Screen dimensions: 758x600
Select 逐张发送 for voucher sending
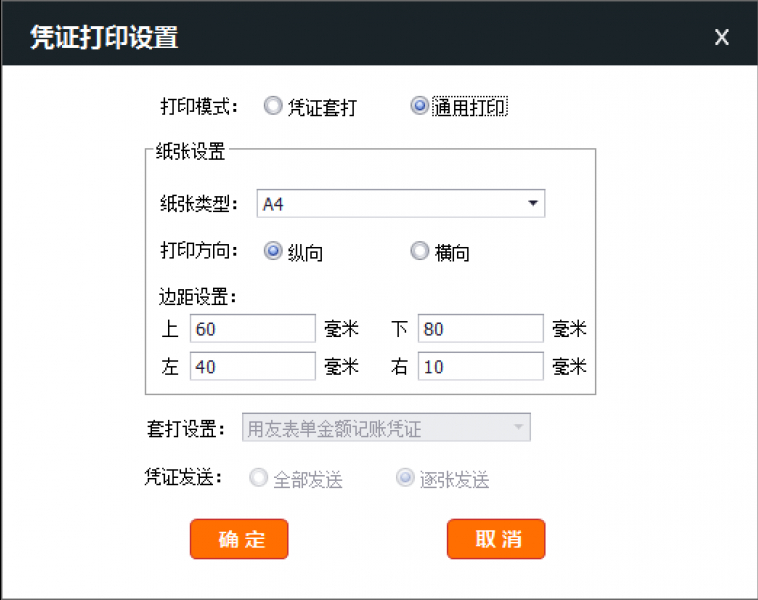(x=405, y=479)
